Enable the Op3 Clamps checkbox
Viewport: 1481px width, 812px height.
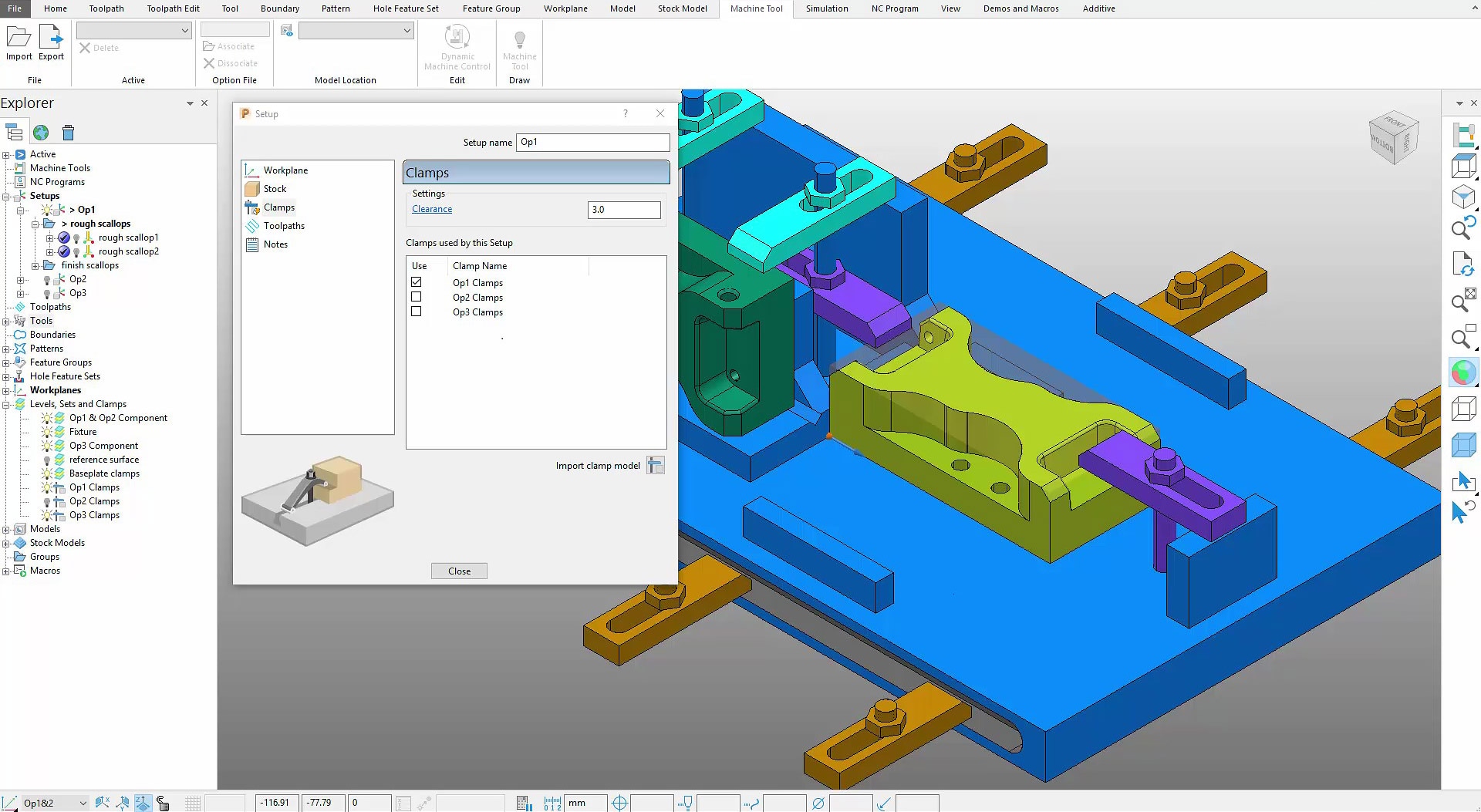coord(417,312)
